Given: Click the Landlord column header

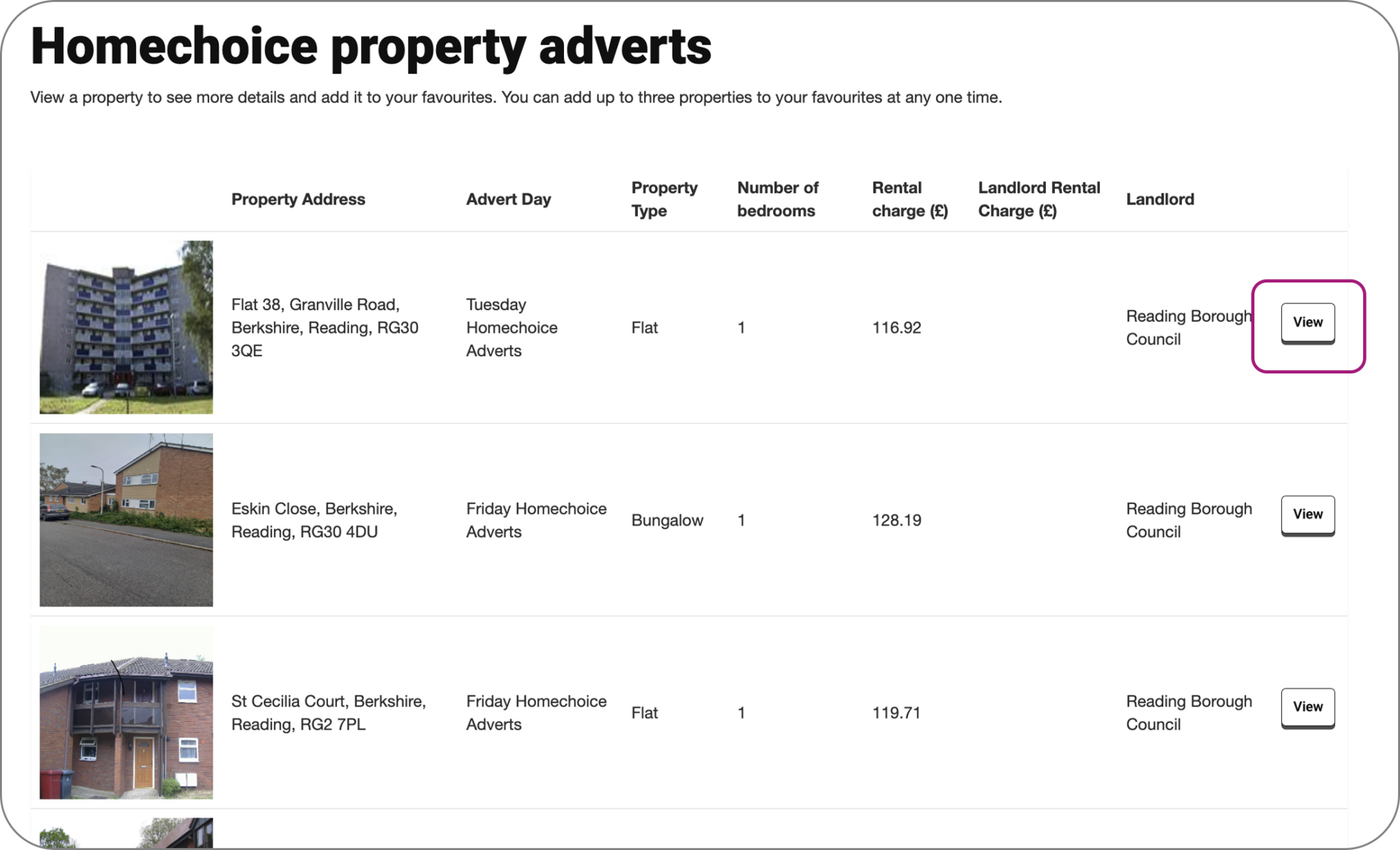Looking at the screenshot, I should 1159,199.
